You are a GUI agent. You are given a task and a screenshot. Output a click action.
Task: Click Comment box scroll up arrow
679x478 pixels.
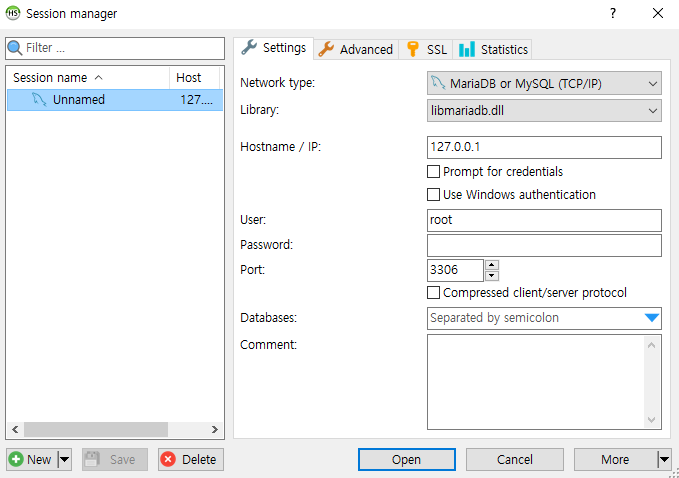[652, 345]
